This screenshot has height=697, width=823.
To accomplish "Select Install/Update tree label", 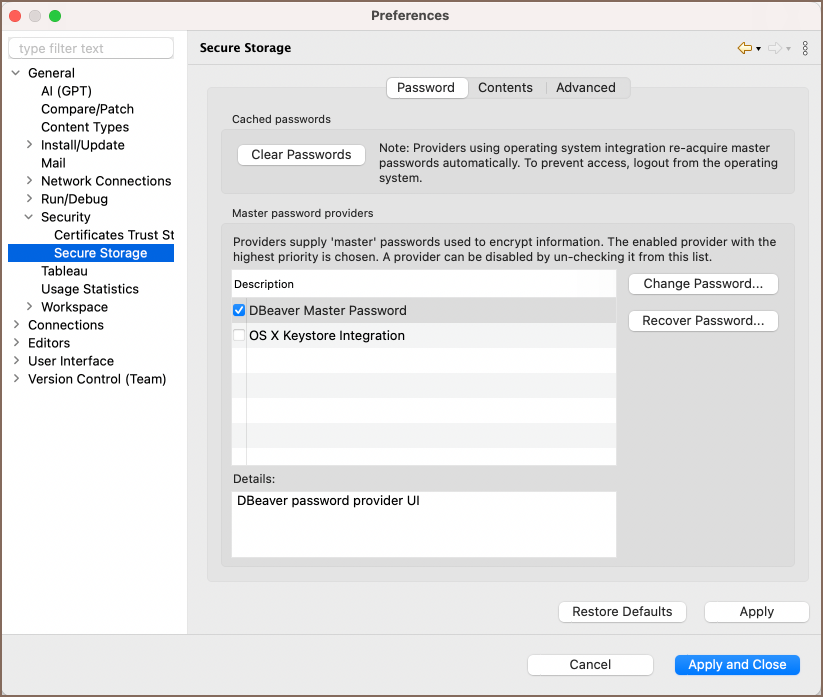I will (83, 145).
